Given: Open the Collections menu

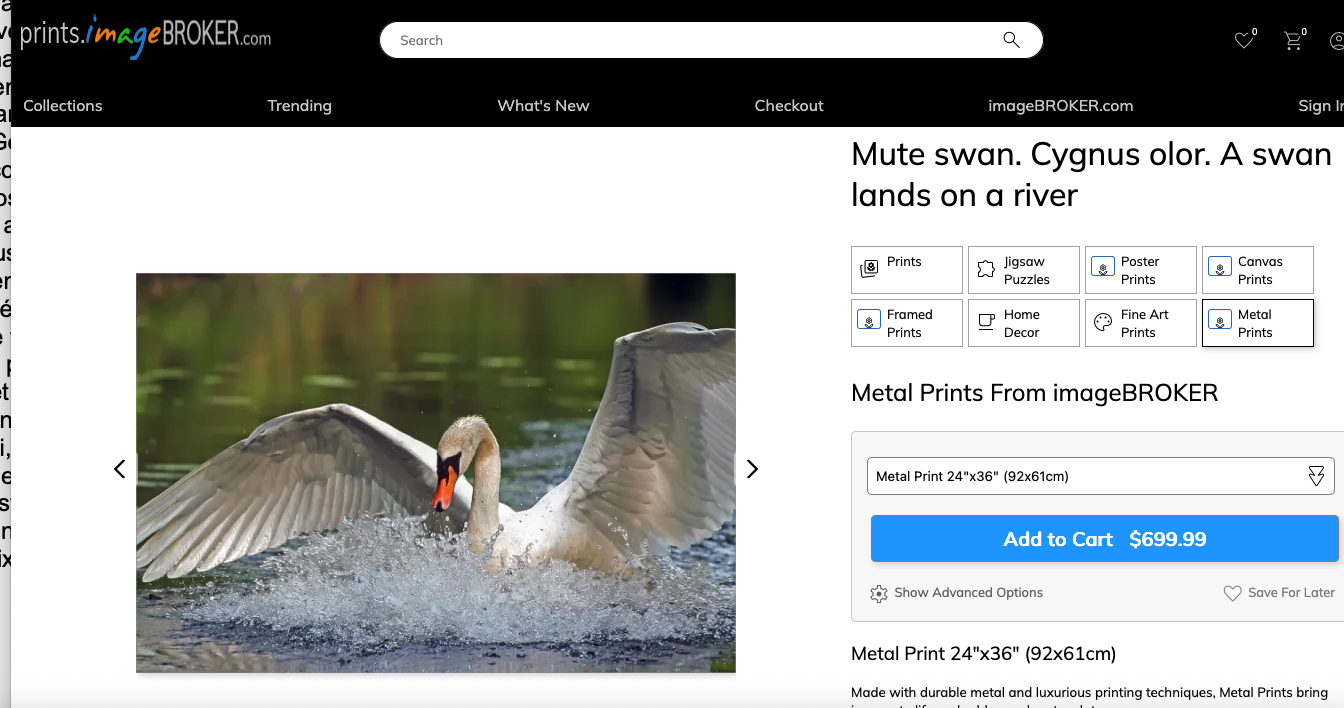Looking at the screenshot, I should point(63,106).
